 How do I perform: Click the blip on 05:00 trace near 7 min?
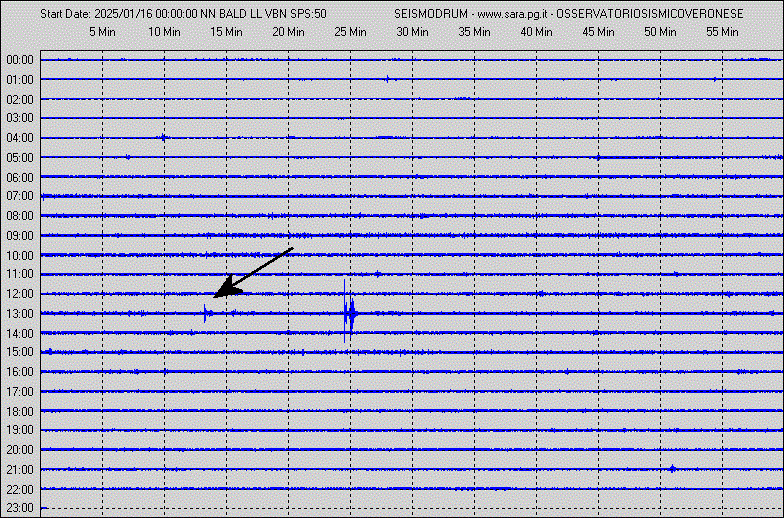pyautogui.click(x=128, y=158)
